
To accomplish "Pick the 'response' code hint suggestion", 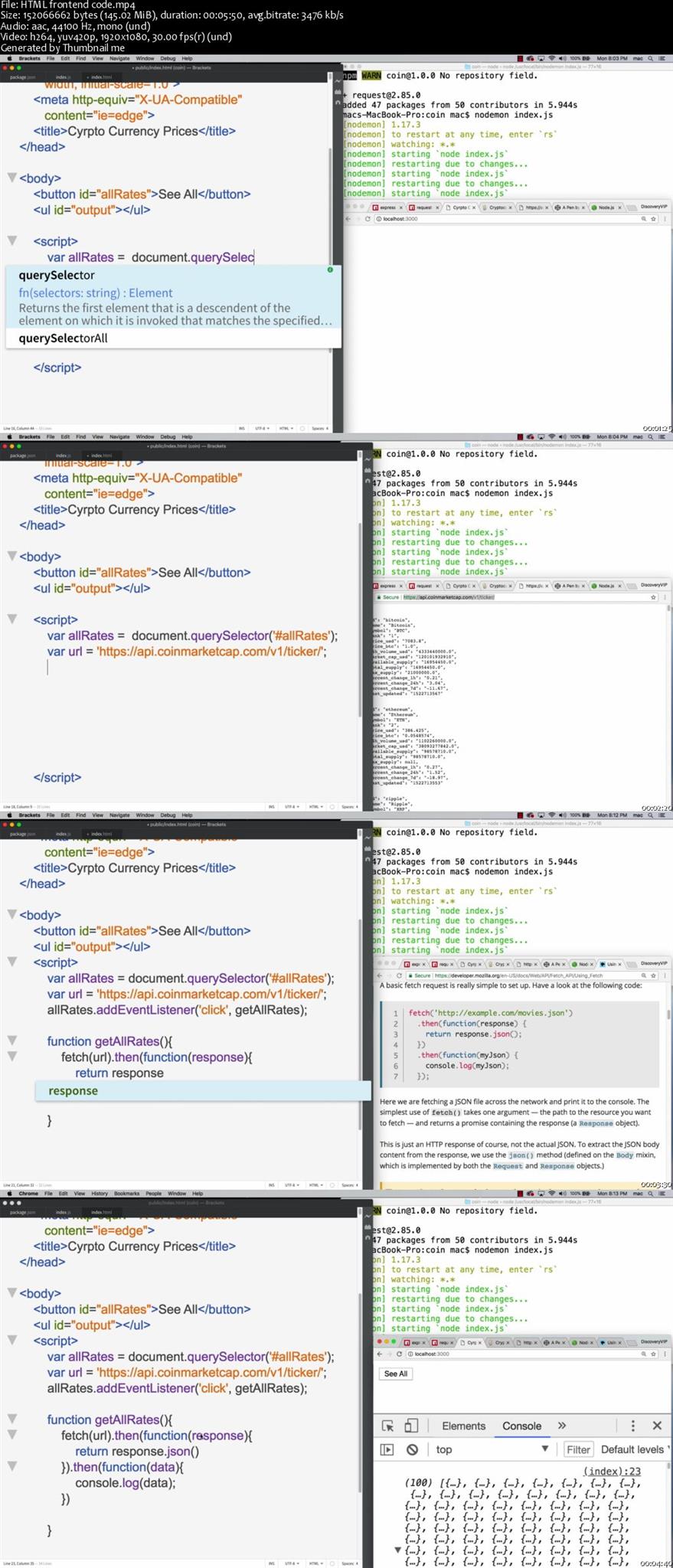I will point(203,1091).
